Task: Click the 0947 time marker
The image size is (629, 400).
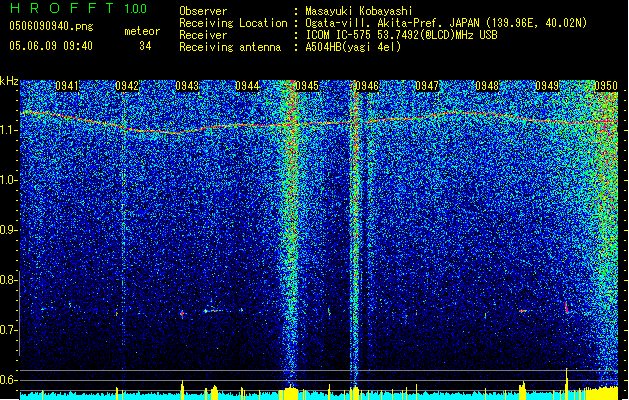Action: tap(427, 86)
